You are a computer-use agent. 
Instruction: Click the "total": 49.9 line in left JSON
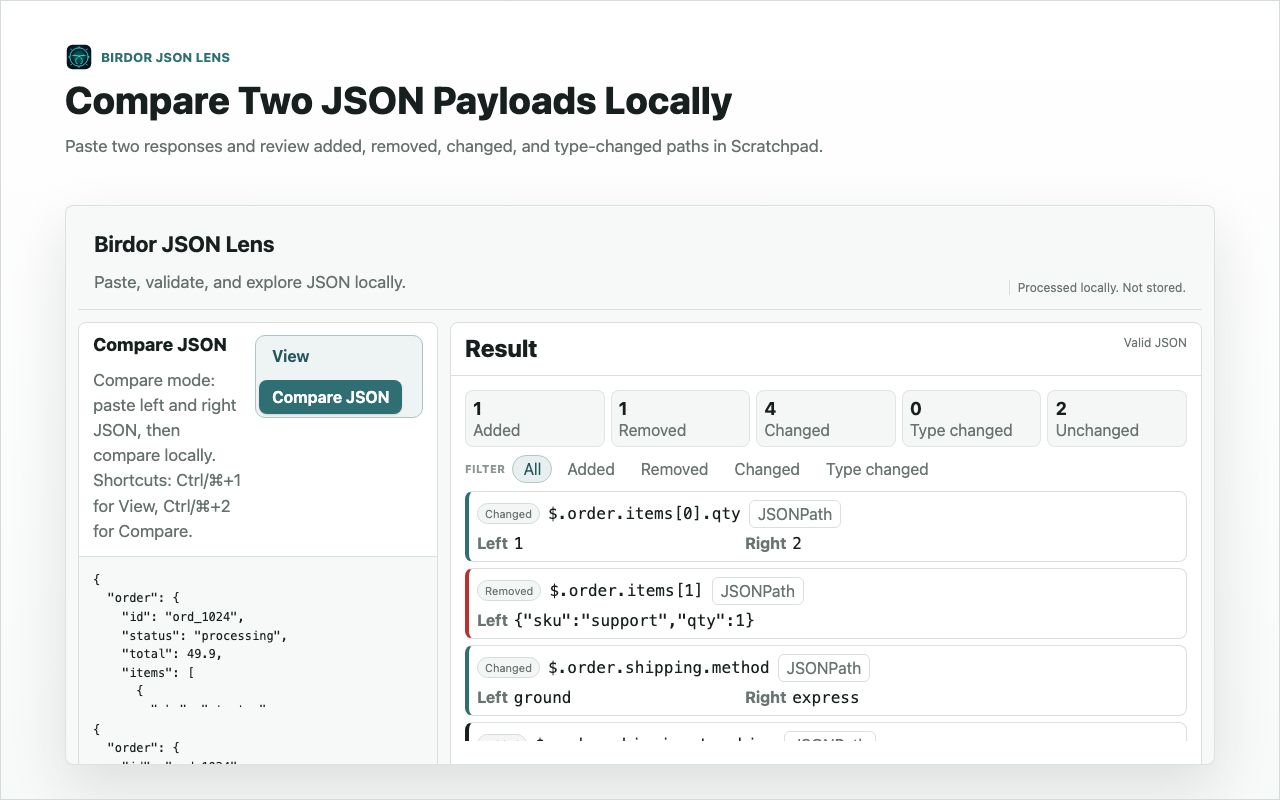coord(172,654)
